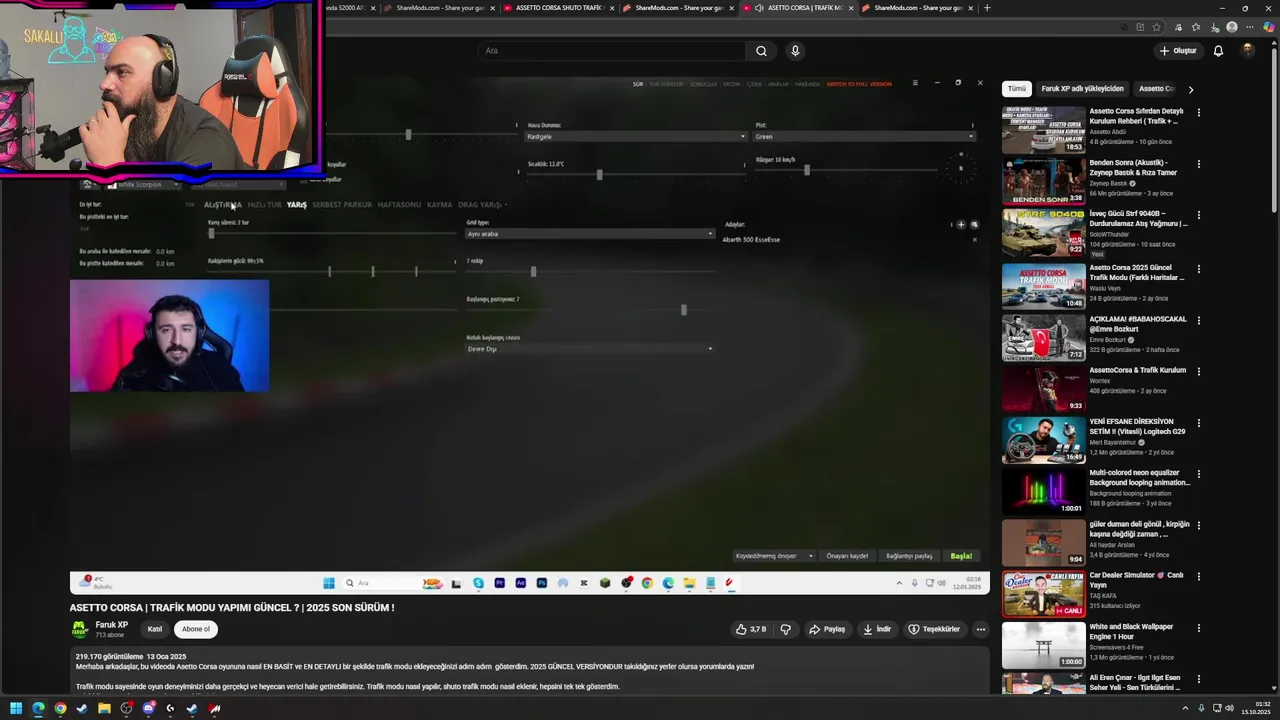Open Copilot icon in browser toolbar
Viewport: 1280px width, 720px height.
pyautogui.click(x=1269, y=27)
